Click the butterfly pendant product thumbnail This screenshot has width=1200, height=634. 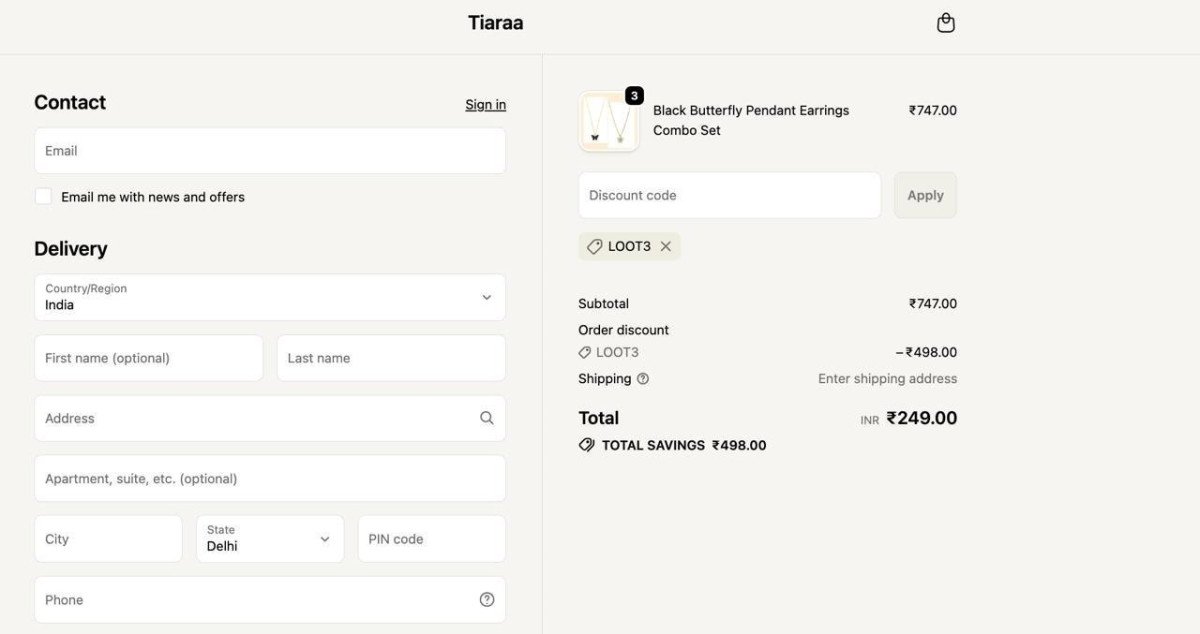coord(609,122)
